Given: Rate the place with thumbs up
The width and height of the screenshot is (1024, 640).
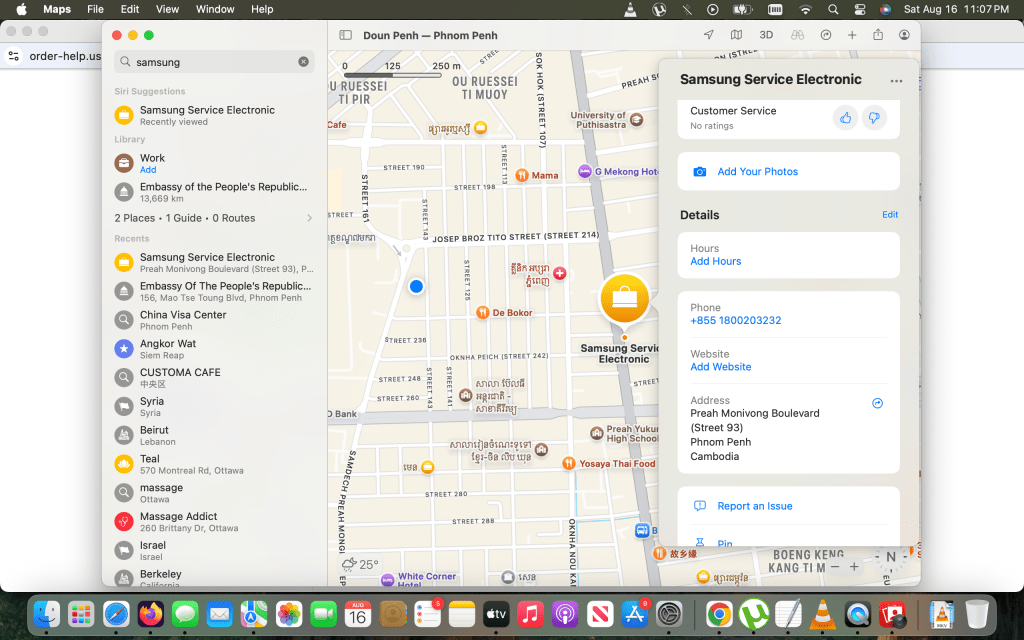Looking at the screenshot, I should click(846, 118).
